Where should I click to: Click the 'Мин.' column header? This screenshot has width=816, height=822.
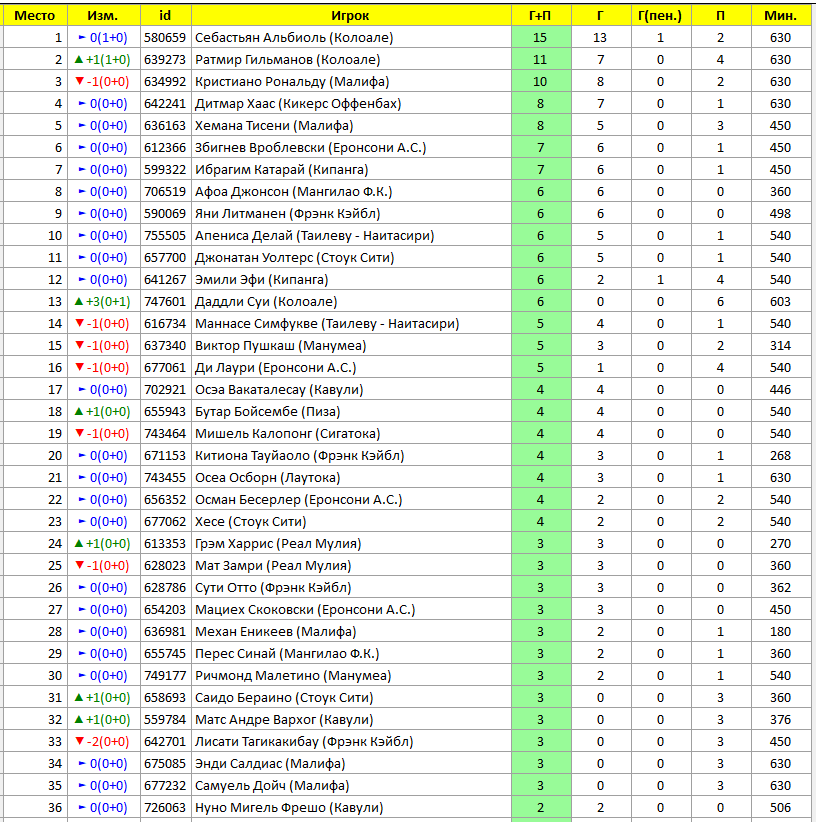(x=780, y=16)
